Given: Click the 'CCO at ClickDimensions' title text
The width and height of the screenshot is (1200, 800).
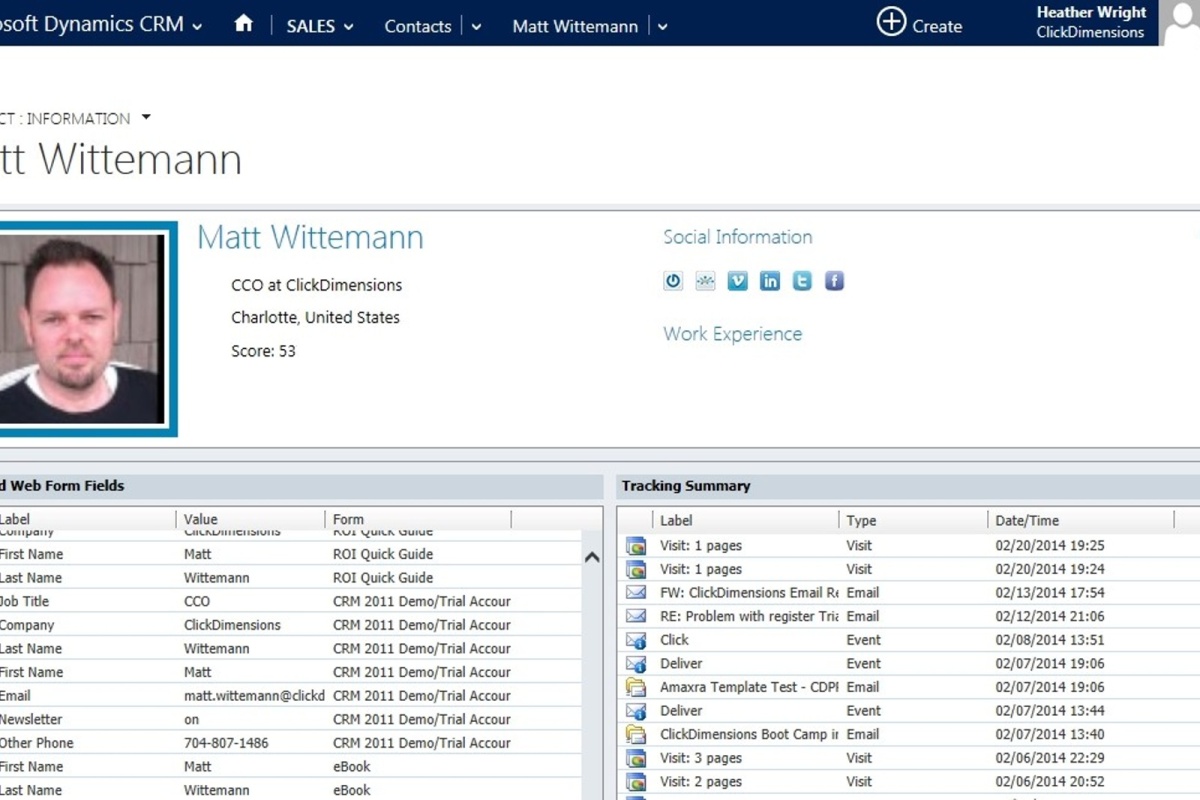Looking at the screenshot, I should pos(316,285).
